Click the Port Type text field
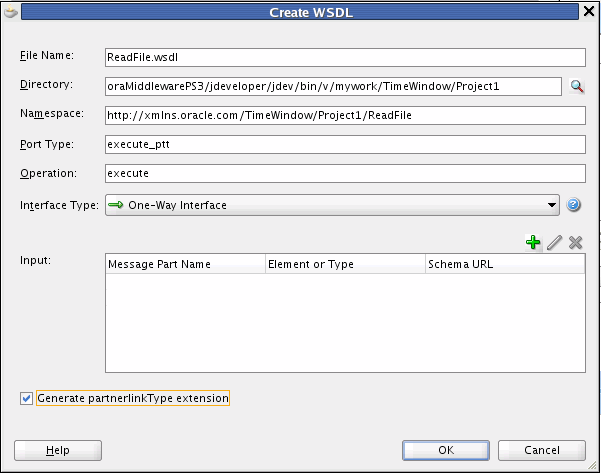The height and width of the screenshot is (473, 601). [x=344, y=144]
